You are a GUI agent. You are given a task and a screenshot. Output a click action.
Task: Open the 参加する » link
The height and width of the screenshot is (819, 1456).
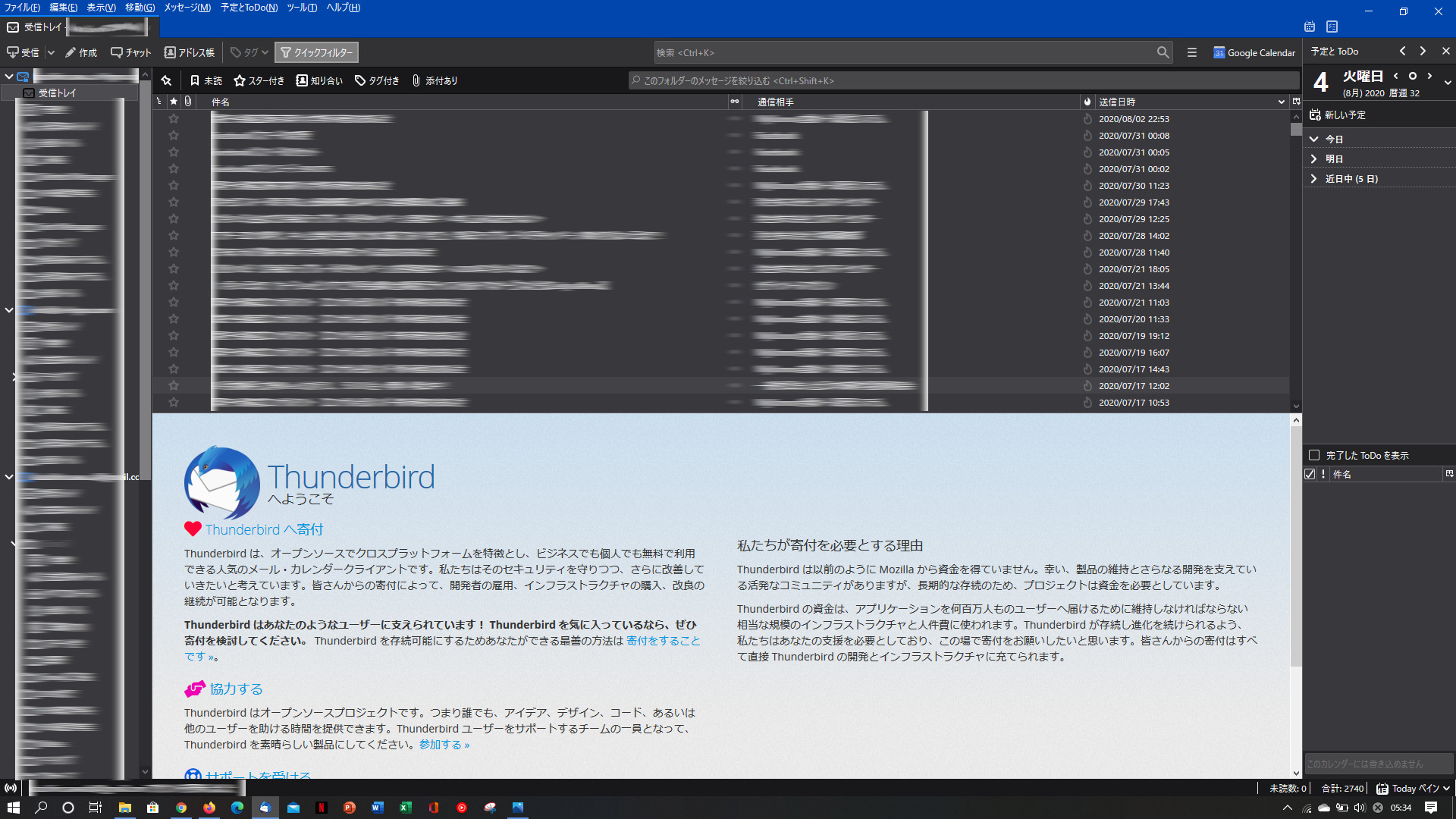coord(444,745)
